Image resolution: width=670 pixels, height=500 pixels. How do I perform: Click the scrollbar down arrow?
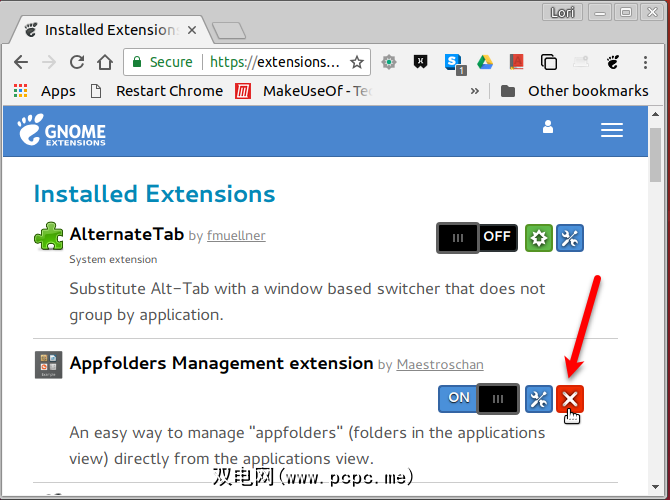[x=655, y=487]
